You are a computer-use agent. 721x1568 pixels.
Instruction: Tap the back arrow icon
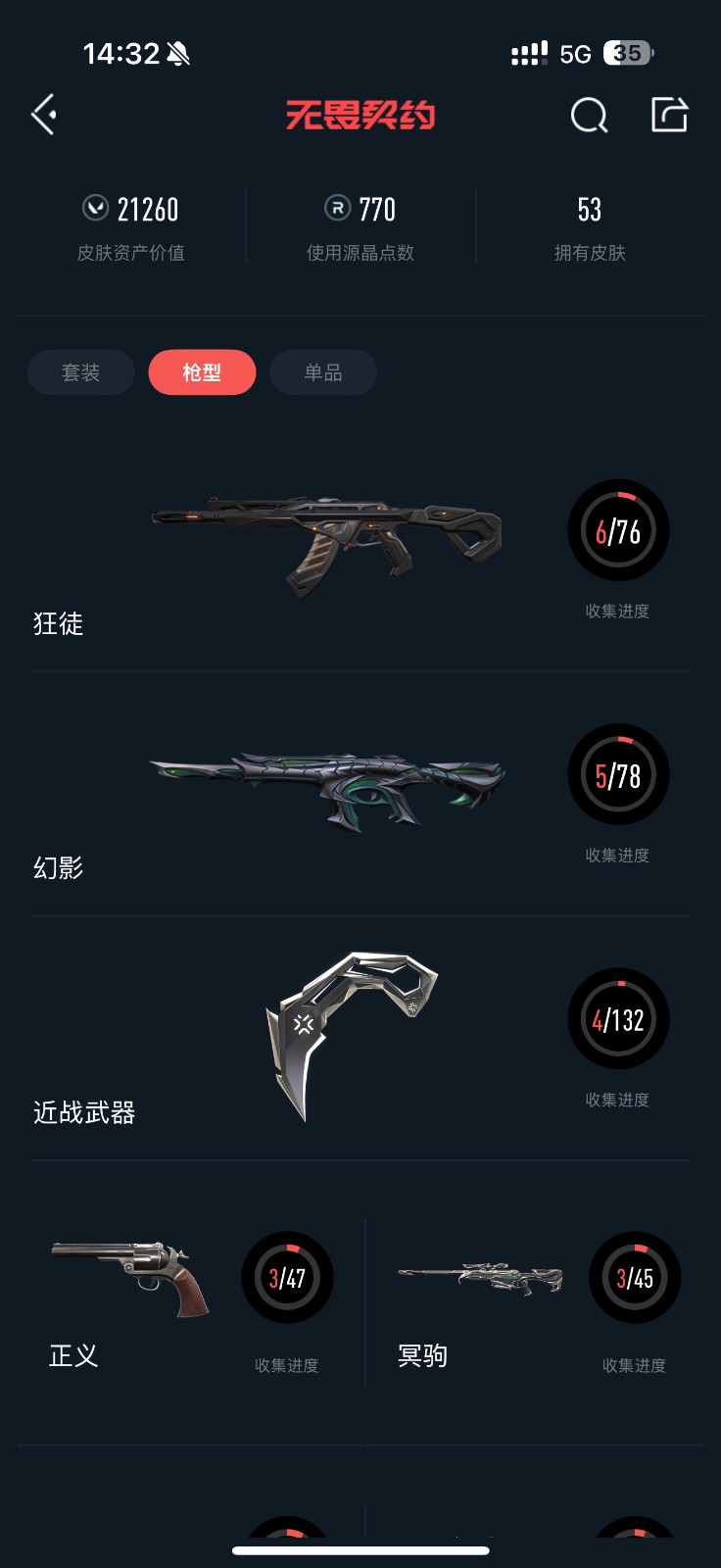(x=44, y=115)
